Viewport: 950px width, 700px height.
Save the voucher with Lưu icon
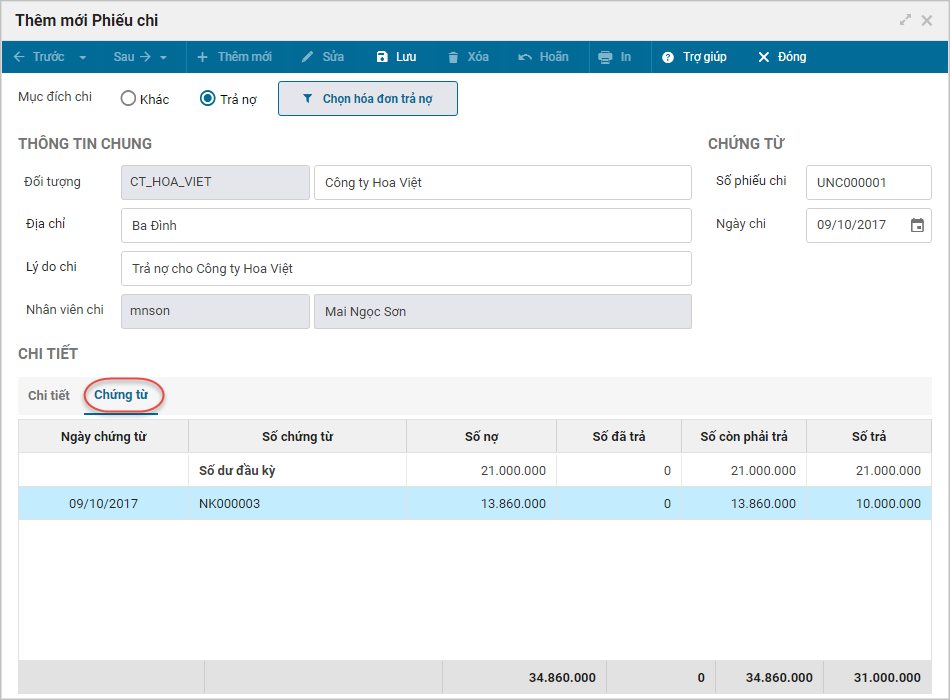382,57
